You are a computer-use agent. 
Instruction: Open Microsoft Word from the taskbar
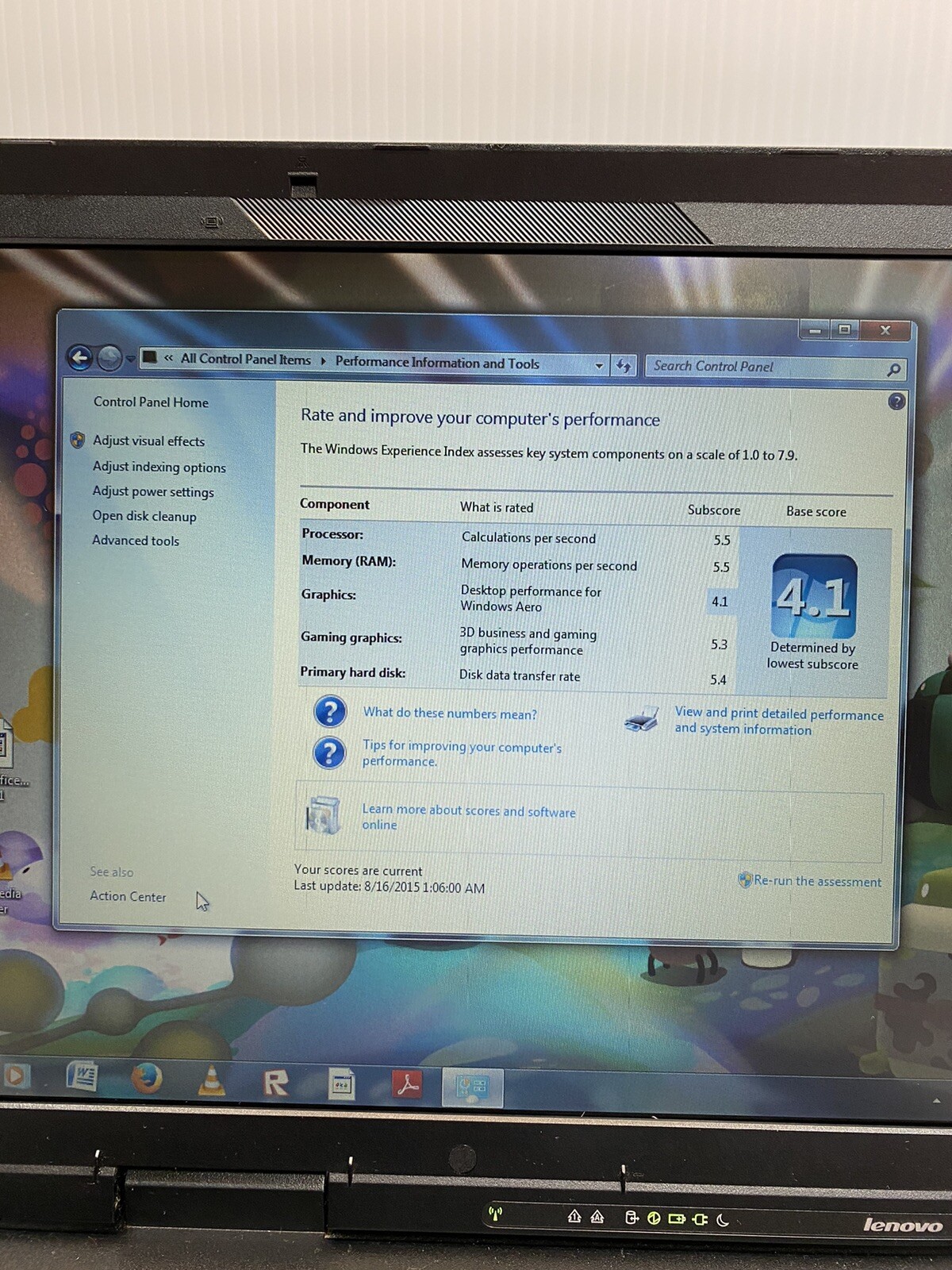pyautogui.click(x=82, y=1077)
